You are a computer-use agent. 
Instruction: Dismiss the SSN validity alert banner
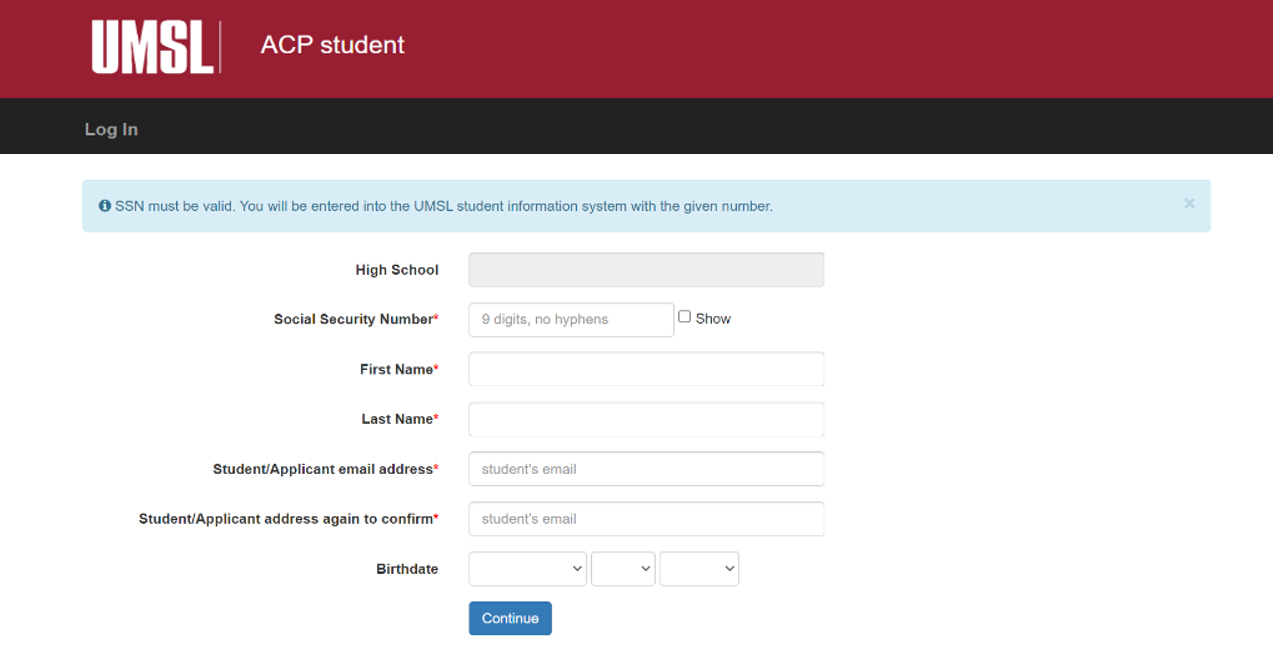(1189, 203)
